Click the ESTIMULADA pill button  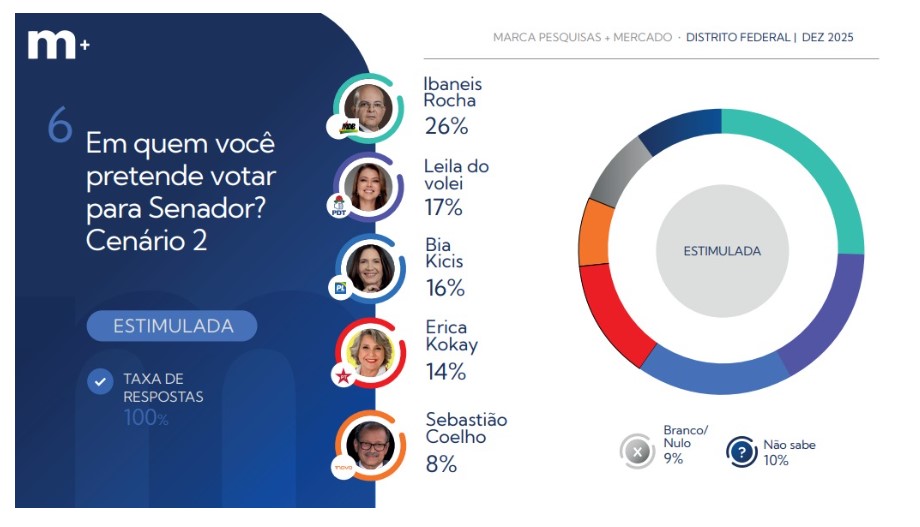[172, 326]
